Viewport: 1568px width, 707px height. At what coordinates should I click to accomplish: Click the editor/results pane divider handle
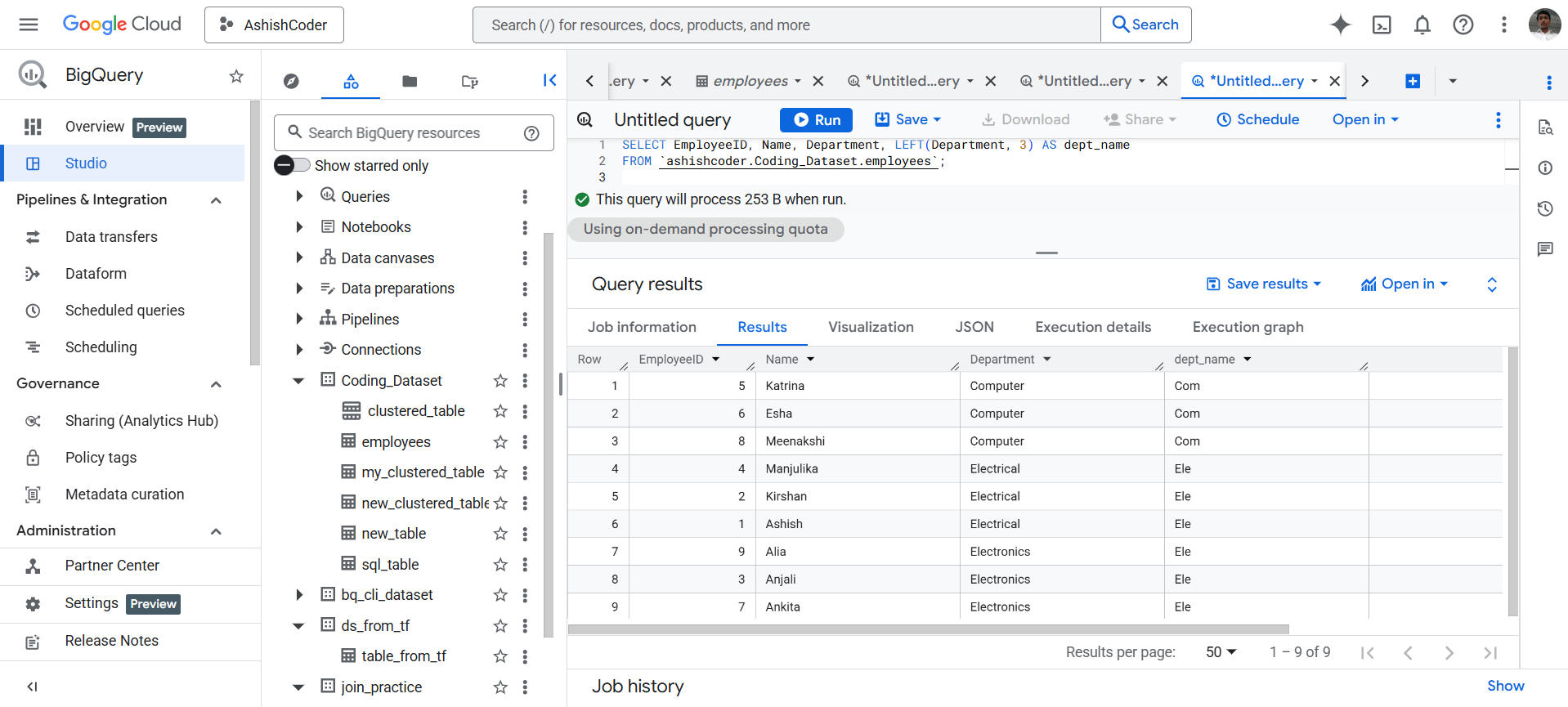pyautogui.click(x=1046, y=253)
